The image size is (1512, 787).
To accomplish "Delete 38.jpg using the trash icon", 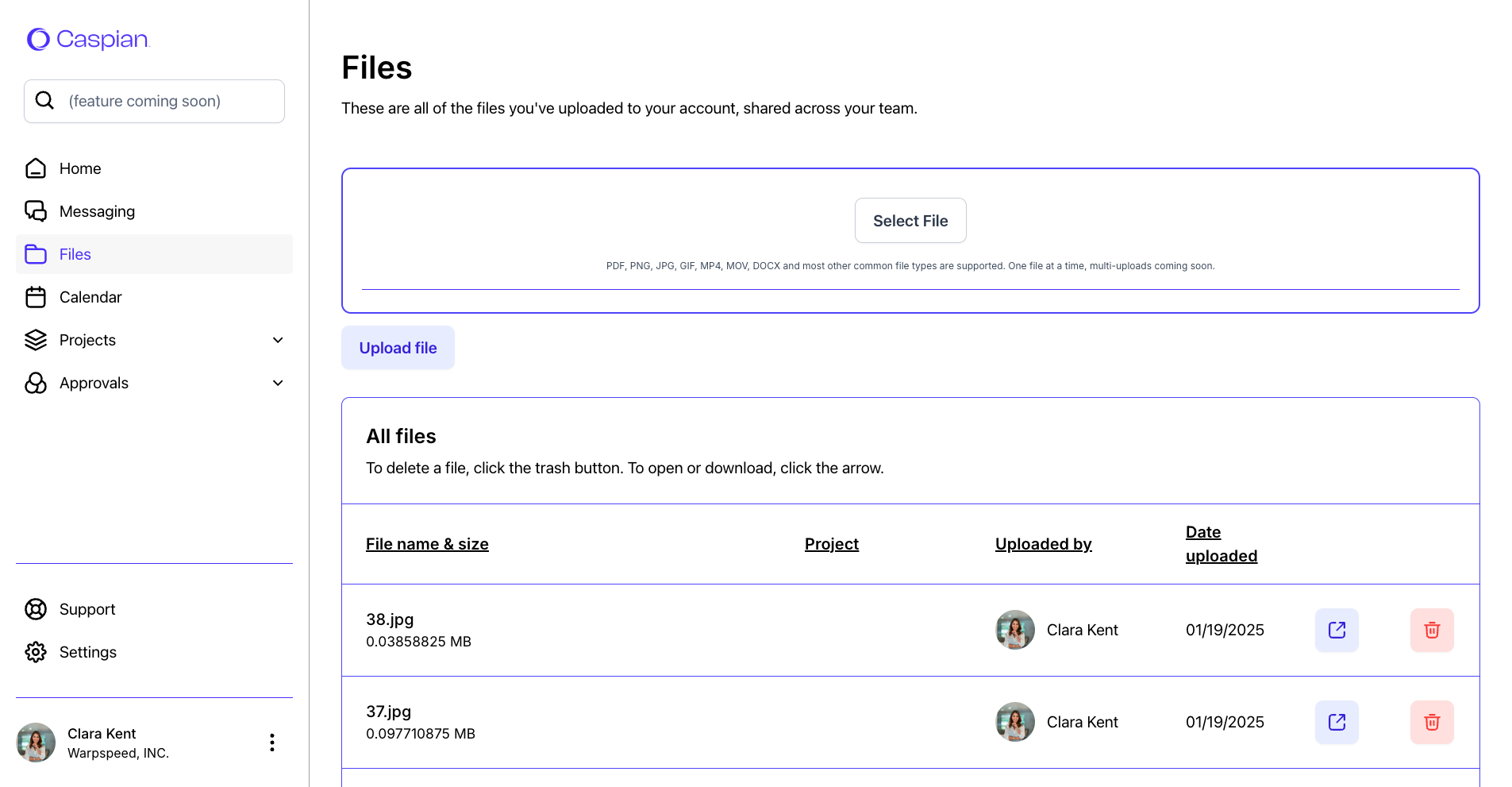I will coord(1431,630).
